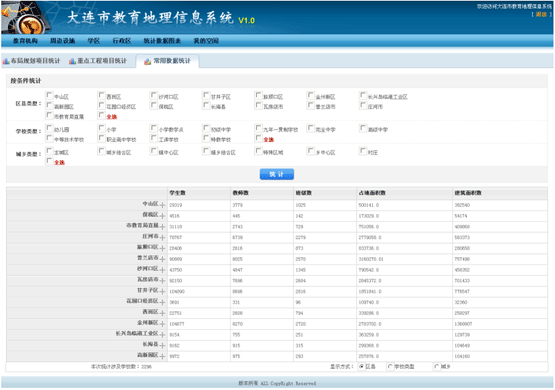Tick the 小学 school type checkbox
The height and width of the screenshot is (390, 555).
click(102, 128)
